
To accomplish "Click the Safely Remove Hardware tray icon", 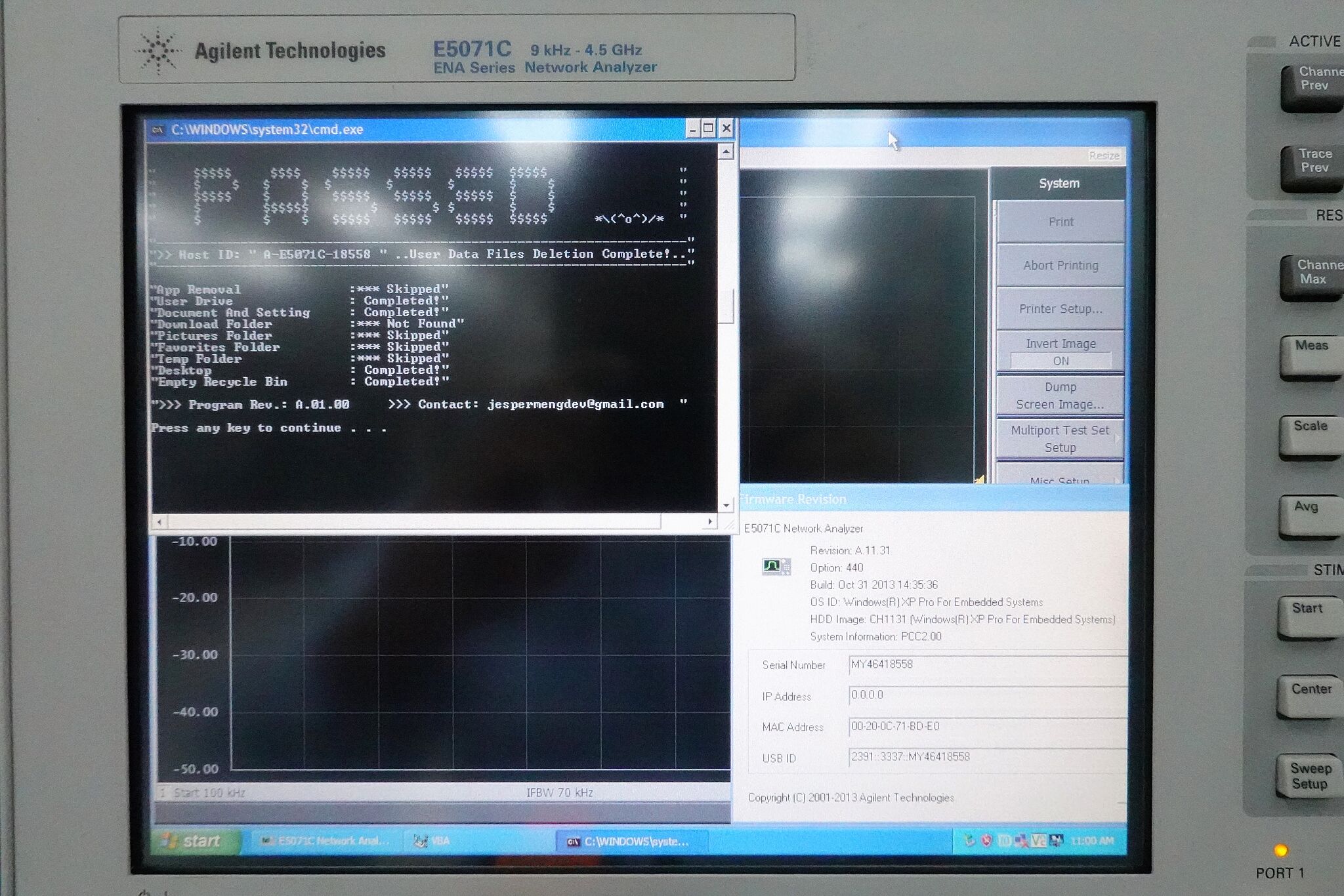I will (969, 840).
